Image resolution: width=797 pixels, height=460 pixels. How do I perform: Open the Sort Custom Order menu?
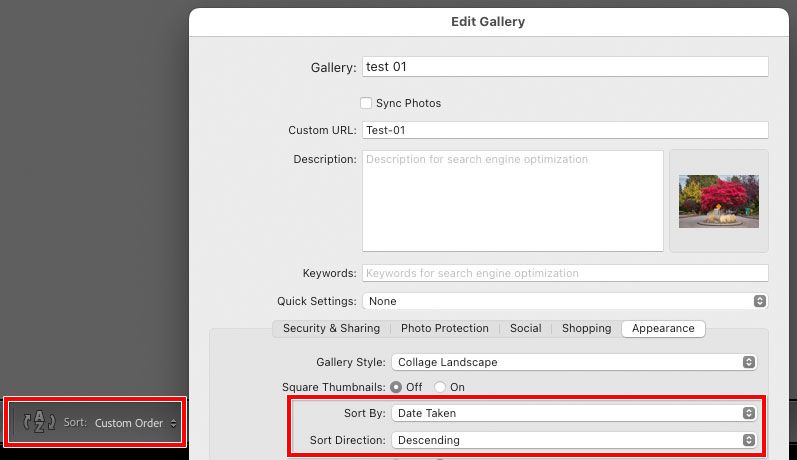point(135,423)
